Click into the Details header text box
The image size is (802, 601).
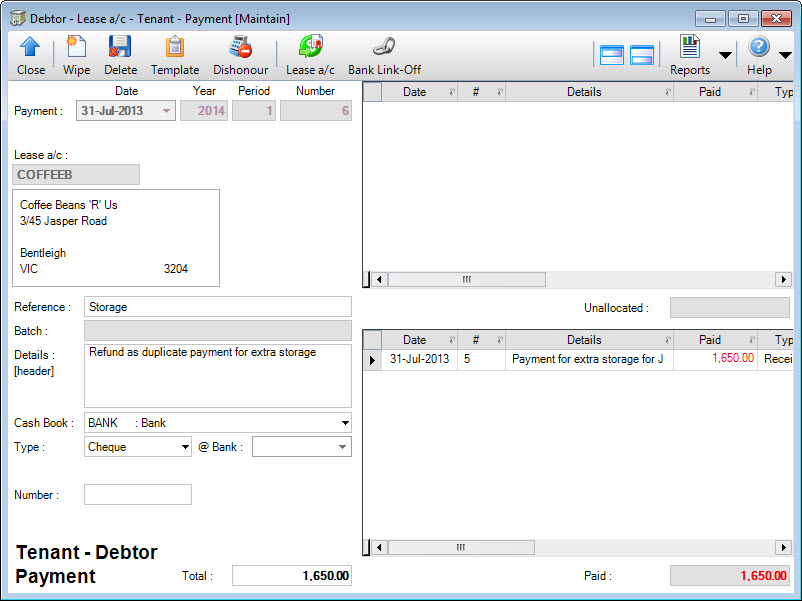click(x=218, y=376)
